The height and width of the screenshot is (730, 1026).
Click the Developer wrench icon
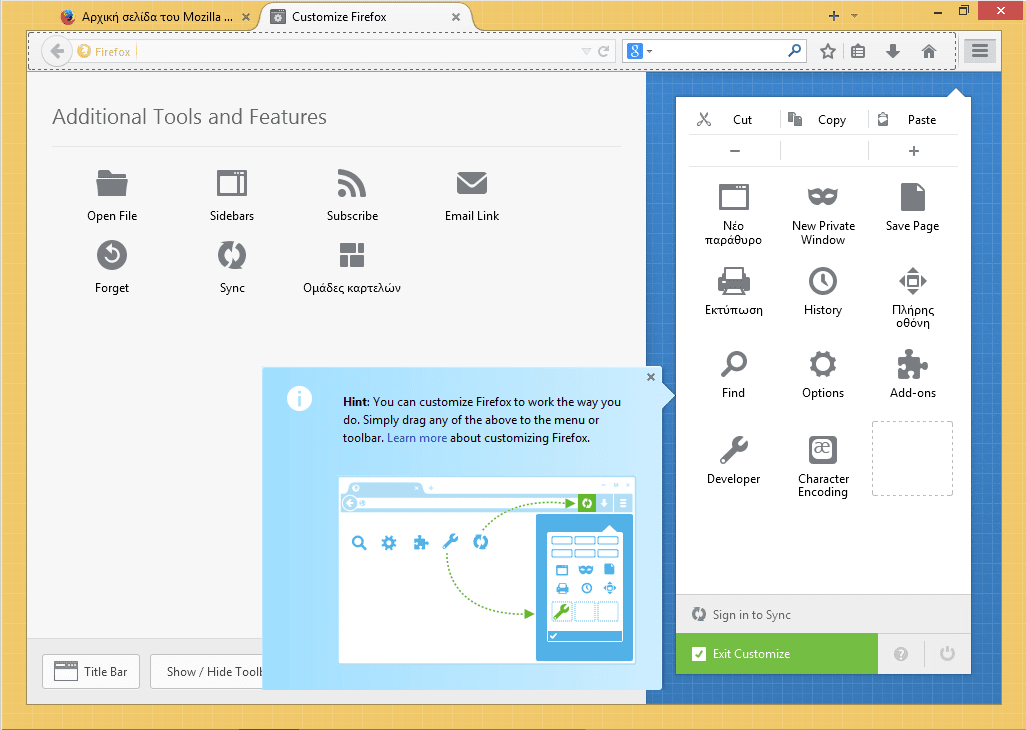(x=733, y=449)
